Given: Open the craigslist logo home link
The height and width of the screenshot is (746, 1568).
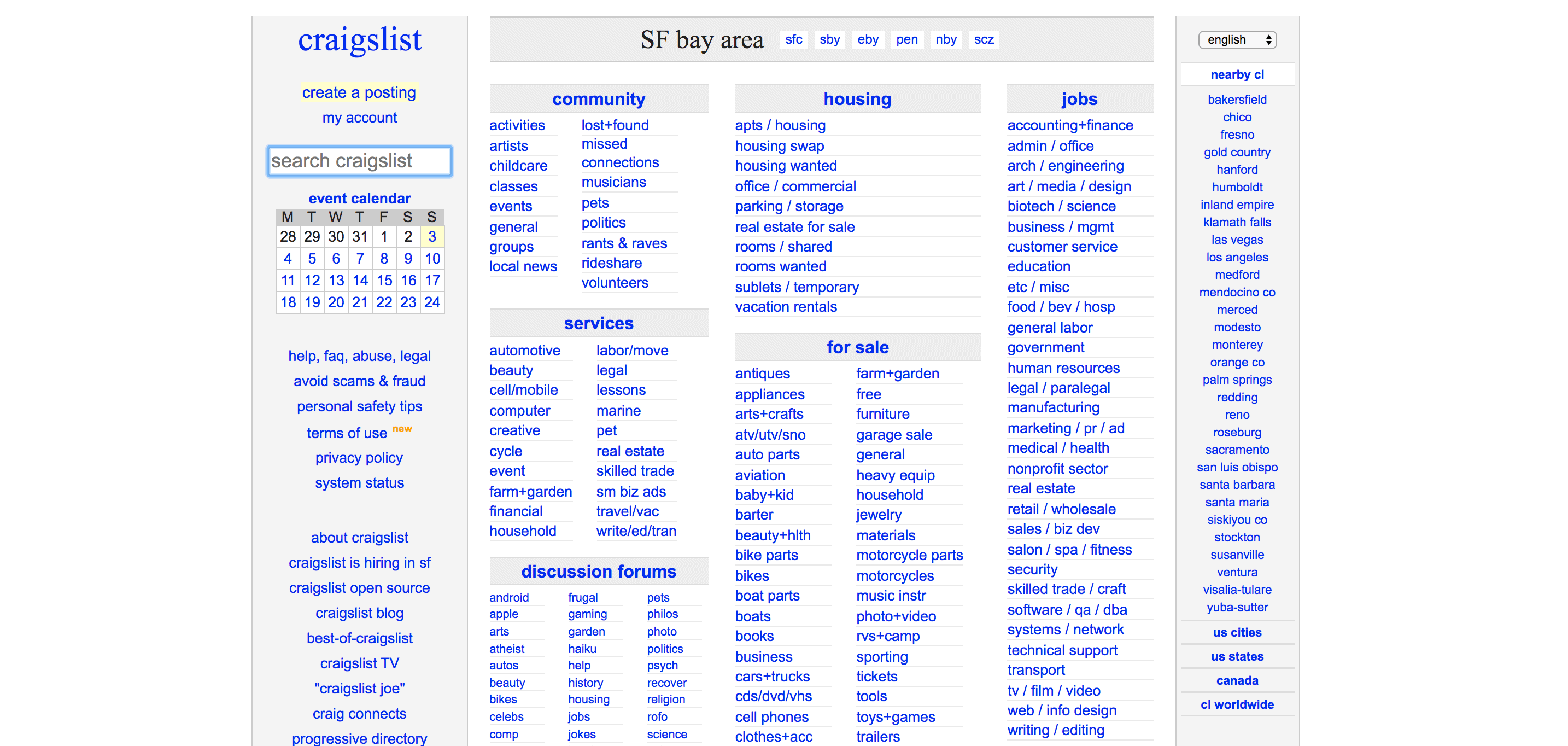Looking at the screenshot, I should click(x=359, y=40).
